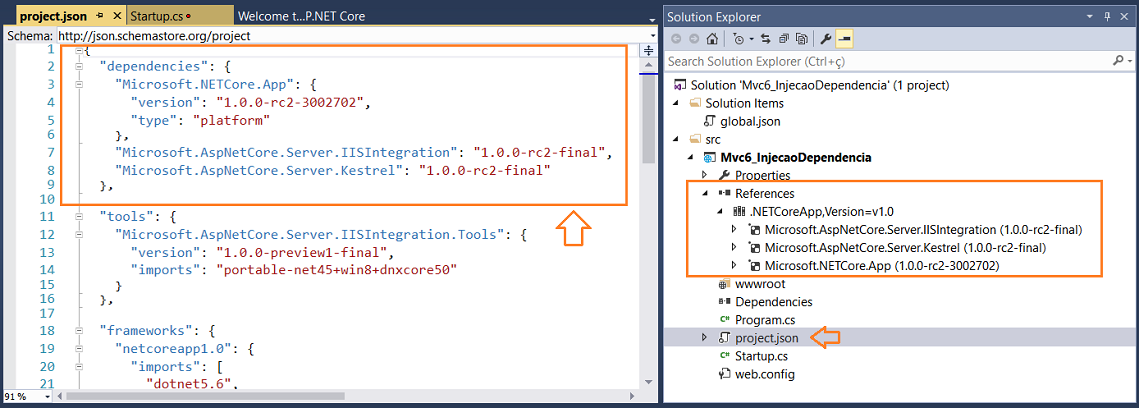
Task: Select the Solution Items folder icon
Action: pyautogui.click(x=694, y=103)
